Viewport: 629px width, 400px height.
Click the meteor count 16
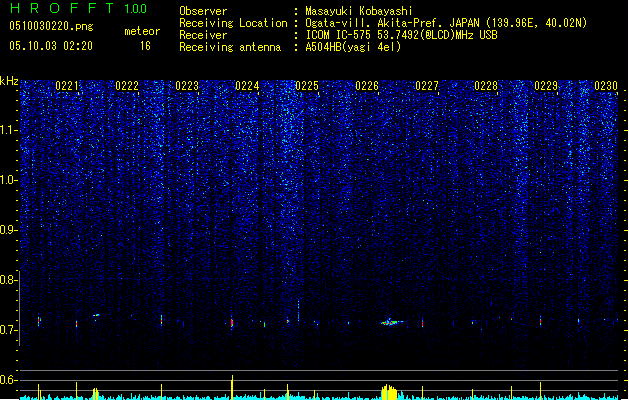click(145, 46)
